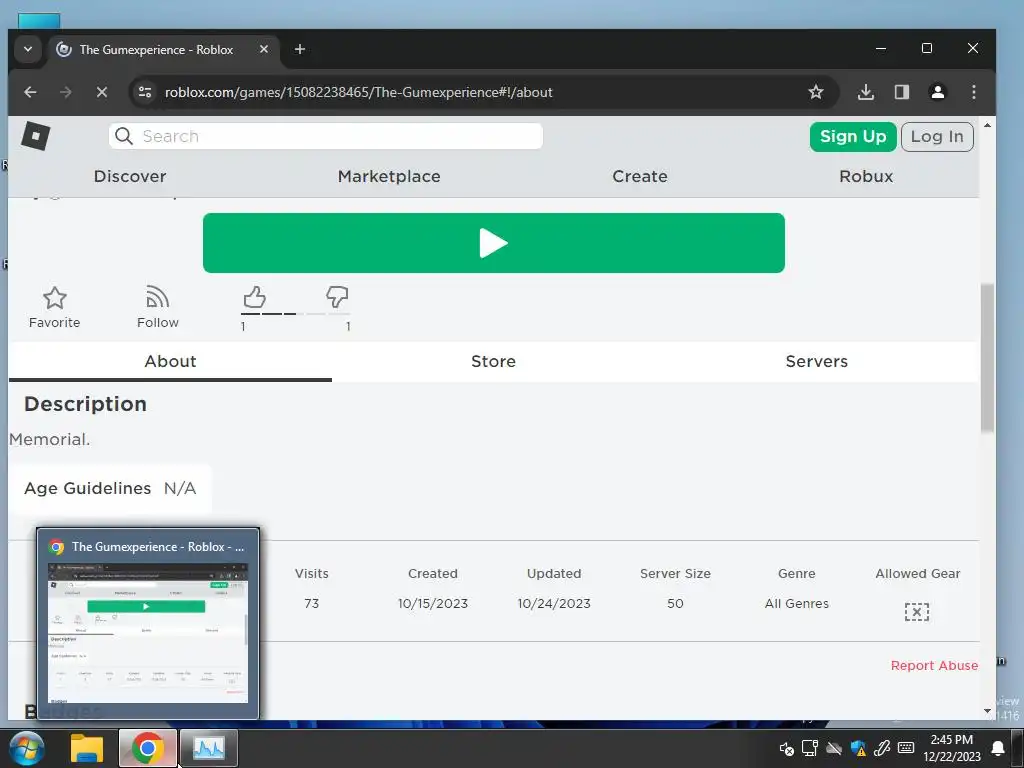Screen dimensions: 1024x768
Task: Click the scrollbar up arrow
Action: (987, 125)
